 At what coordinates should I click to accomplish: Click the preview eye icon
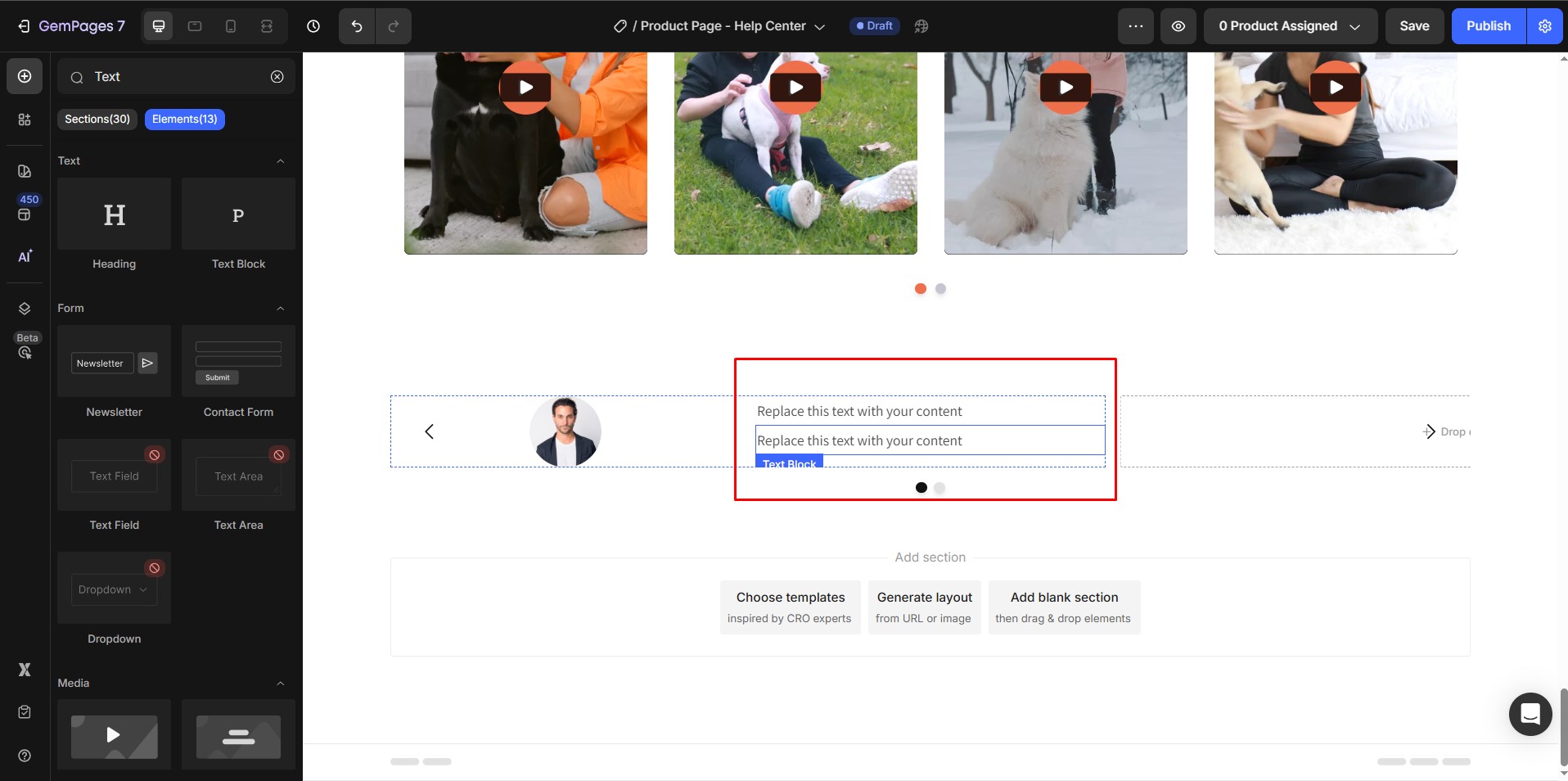coord(1178,26)
